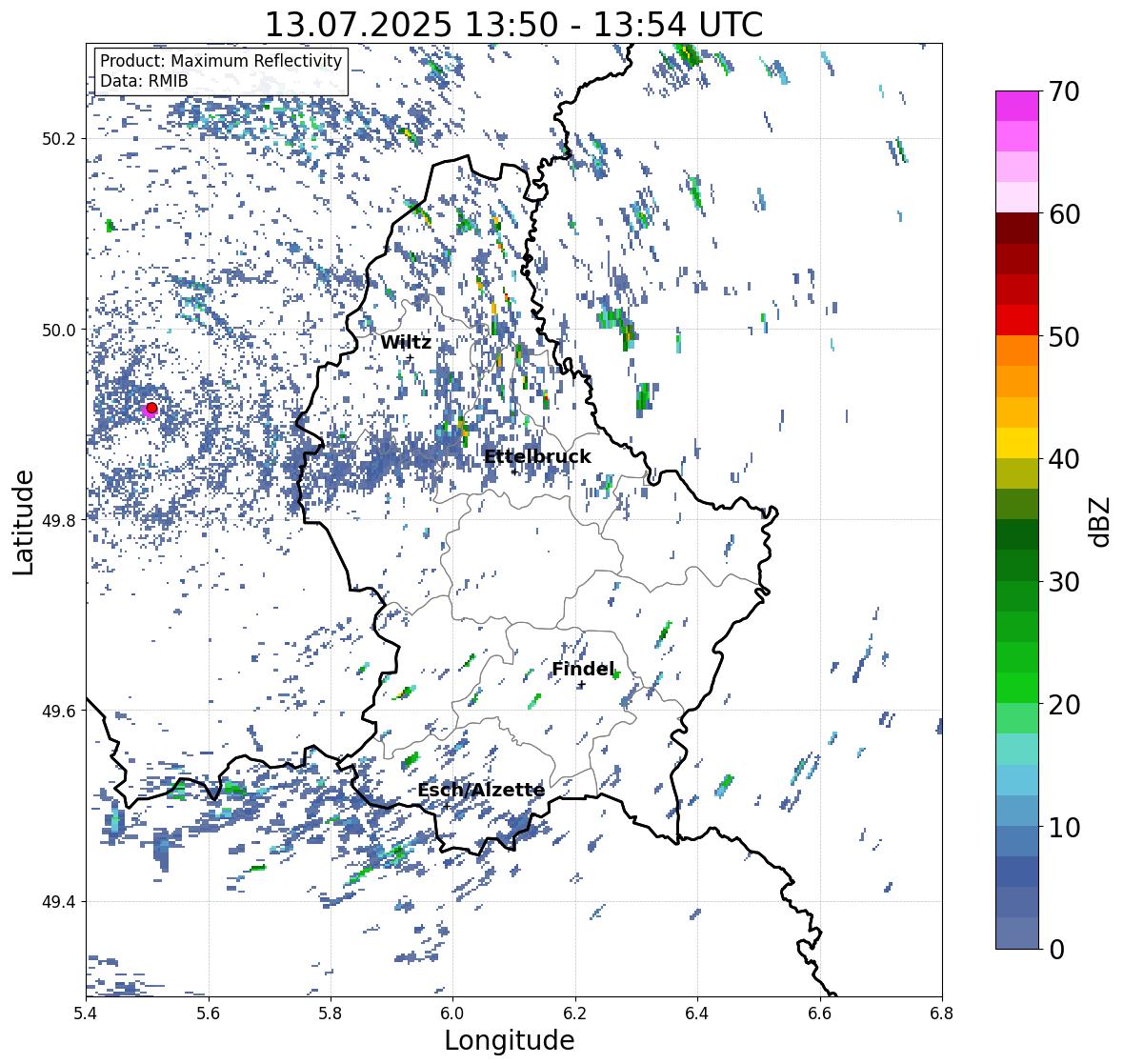Click the Product: Maximum Reflectivity text
Image resolution: width=1123 pixels, height=1064 pixels.
click(x=221, y=61)
